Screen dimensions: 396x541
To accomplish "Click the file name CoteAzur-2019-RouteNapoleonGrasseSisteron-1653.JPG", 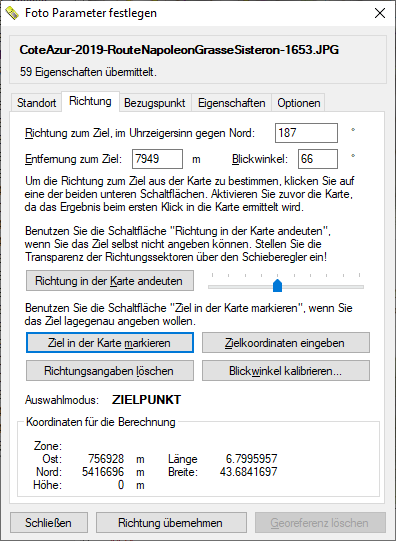I will (179, 50).
